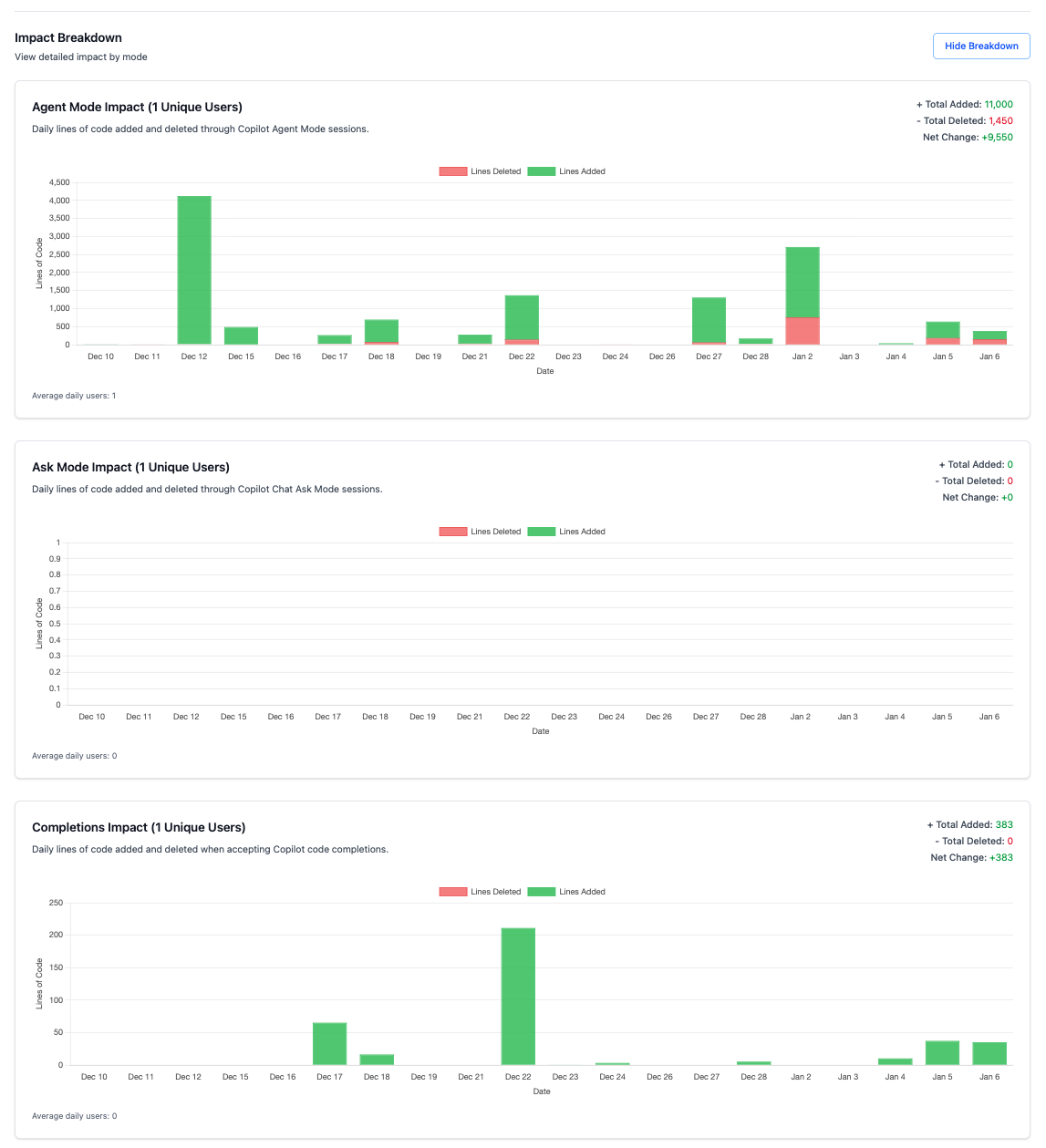Image resolution: width=1046 pixels, height=1148 pixels.
Task: Select the tall Dec 12 bar in Agent Mode
Action: (193, 269)
